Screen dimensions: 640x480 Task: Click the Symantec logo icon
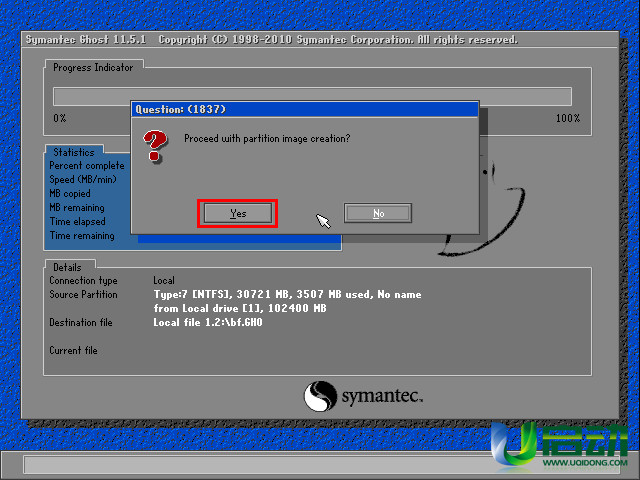click(320, 396)
